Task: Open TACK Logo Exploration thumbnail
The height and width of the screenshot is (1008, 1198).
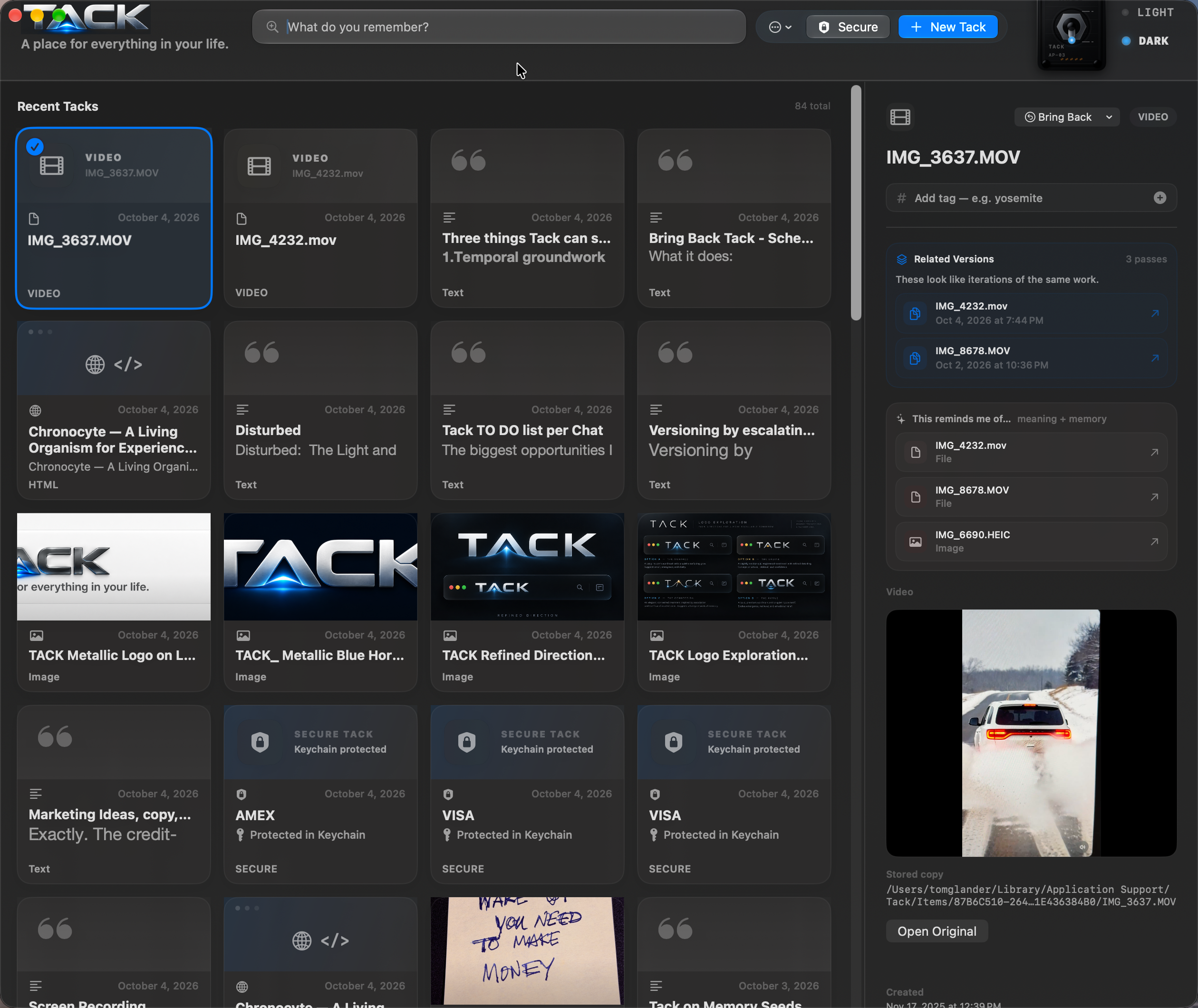Action: [x=734, y=566]
